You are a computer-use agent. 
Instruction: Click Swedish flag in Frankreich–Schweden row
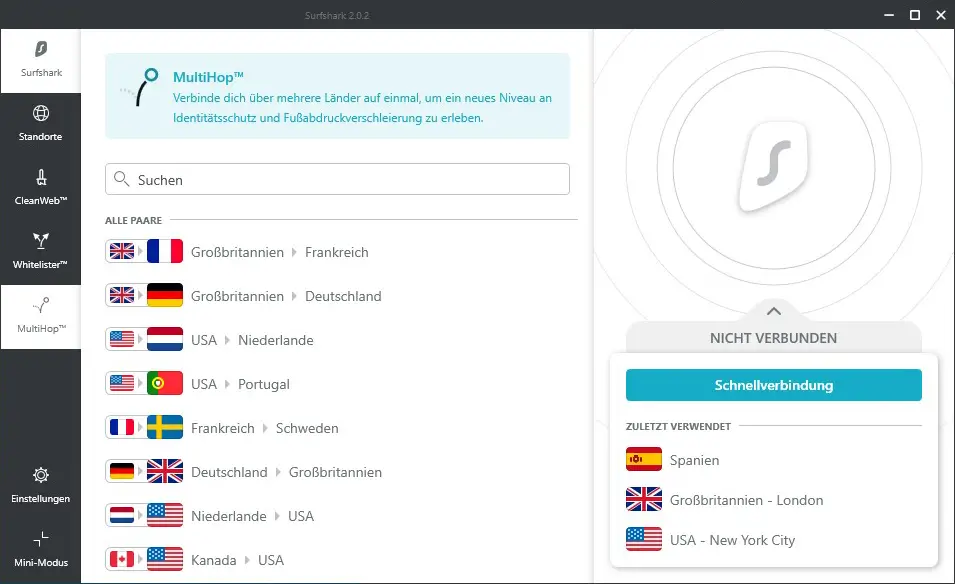tap(165, 427)
